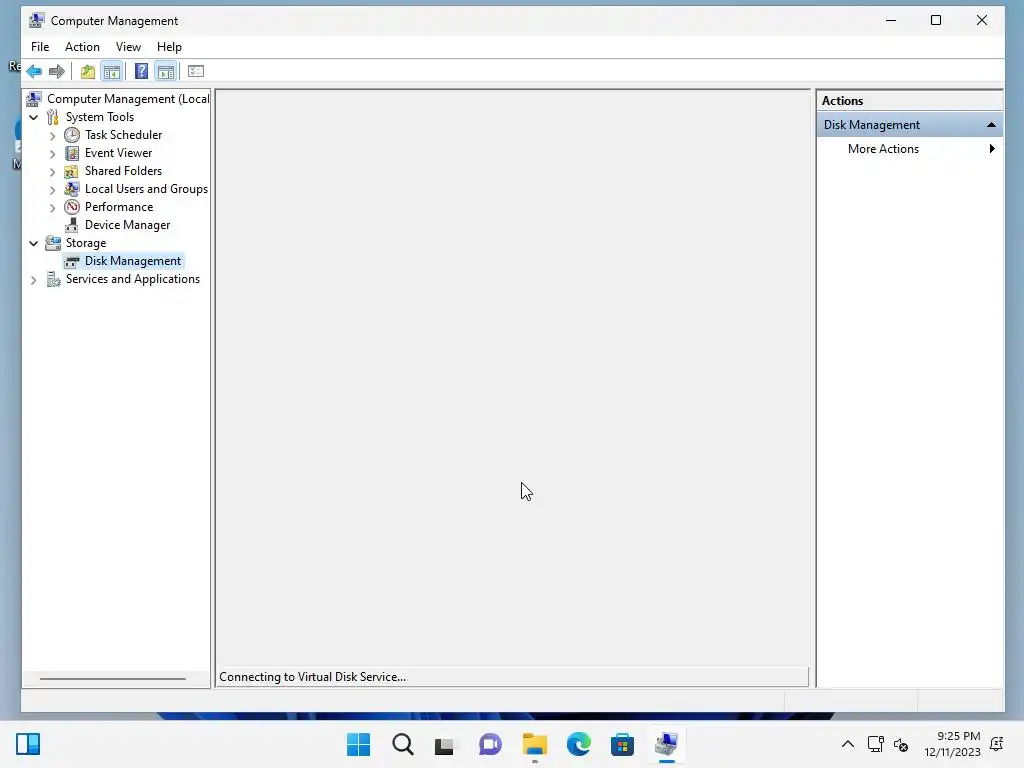This screenshot has height=768, width=1024.
Task: Click the System Tools icon
Action: tap(53, 117)
